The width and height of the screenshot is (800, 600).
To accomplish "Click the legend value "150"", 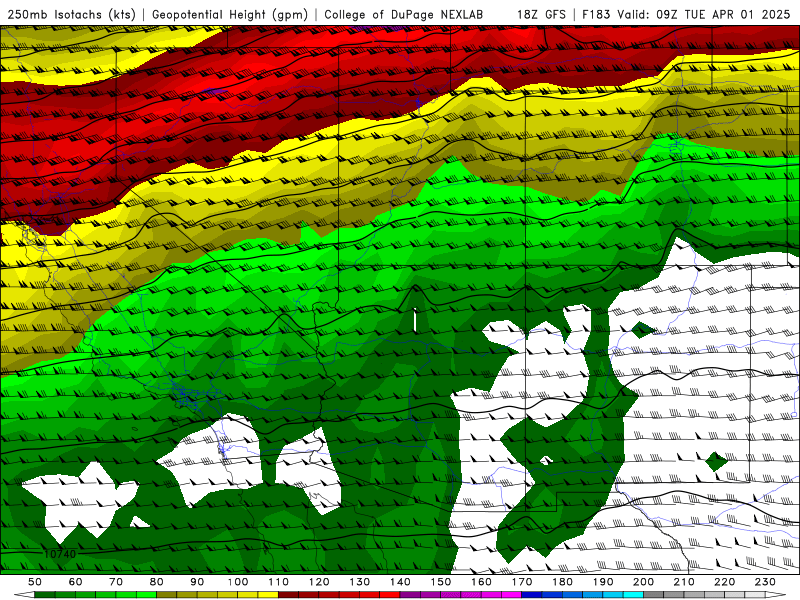I will [x=441, y=582].
